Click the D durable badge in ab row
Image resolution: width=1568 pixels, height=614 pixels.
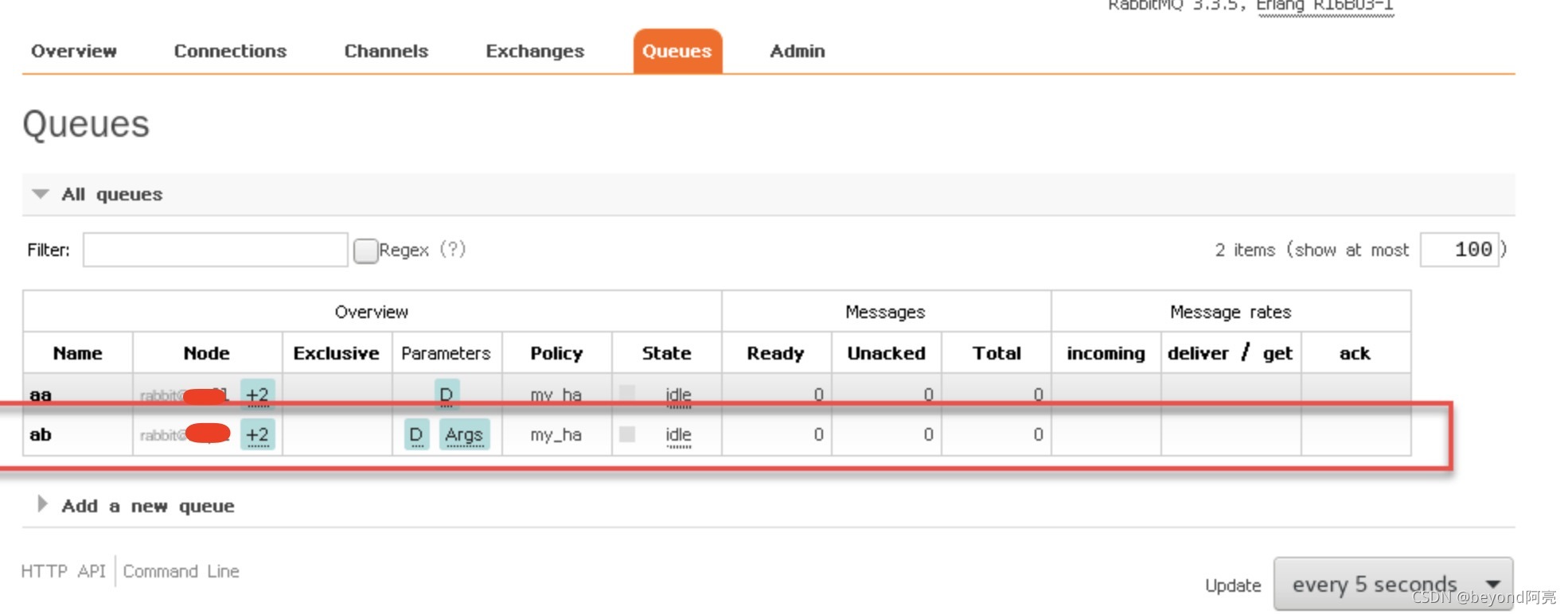[x=416, y=434]
